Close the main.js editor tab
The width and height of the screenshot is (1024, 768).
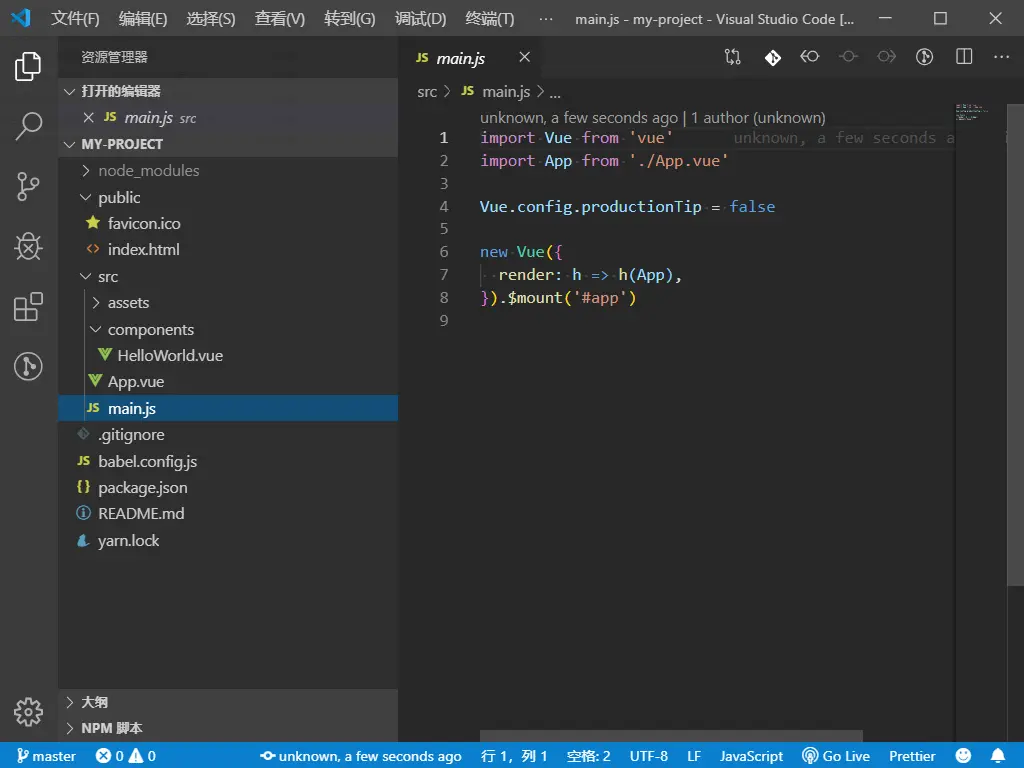[524, 57]
